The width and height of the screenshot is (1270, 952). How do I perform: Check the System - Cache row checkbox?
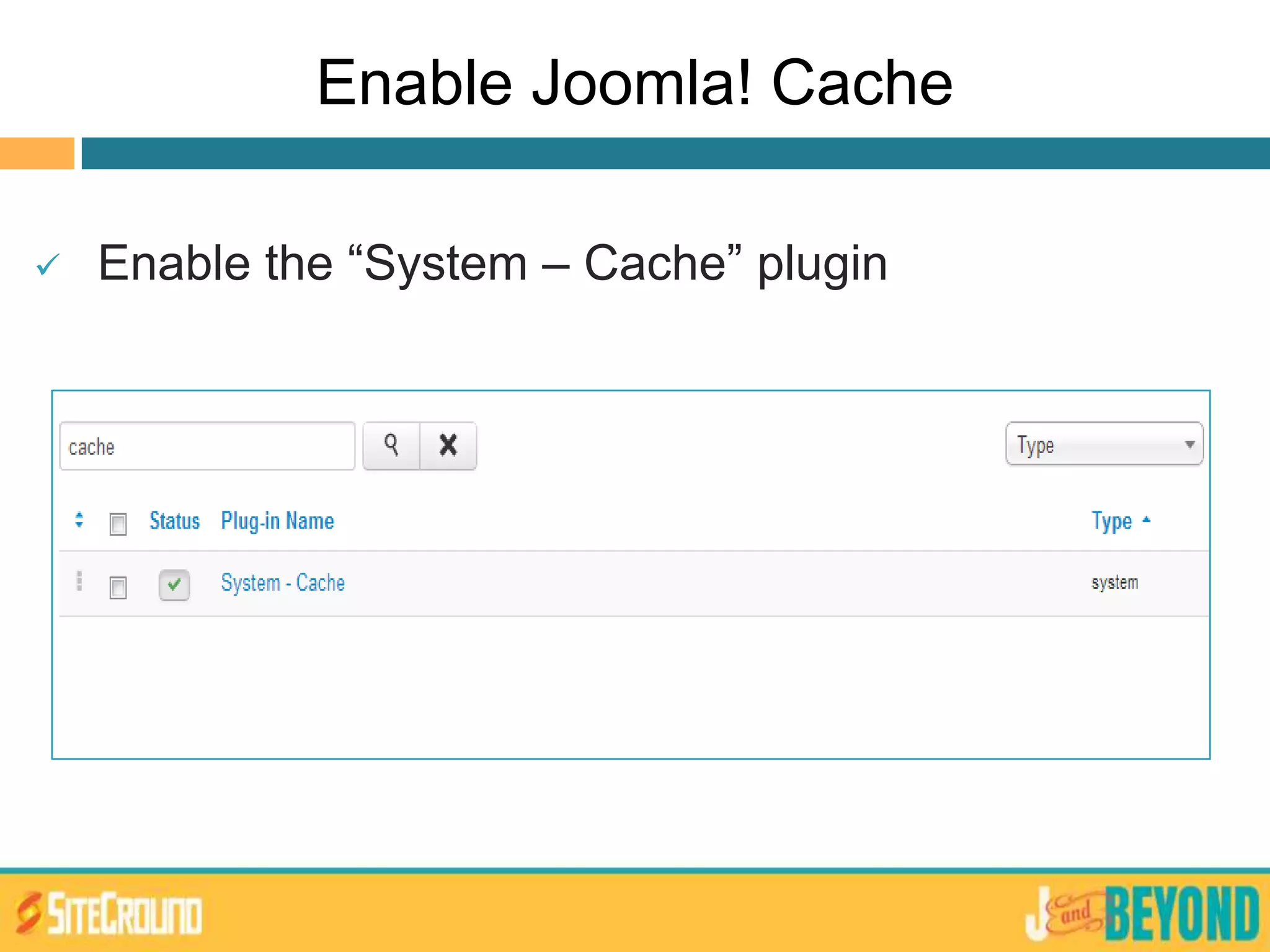point(118,588)
